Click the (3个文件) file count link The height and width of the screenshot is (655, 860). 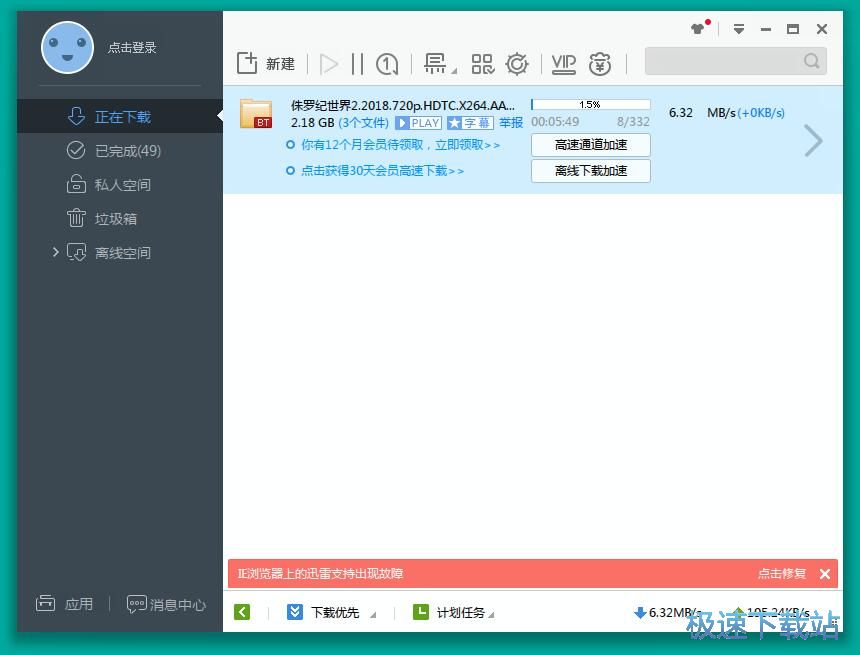click(x=364, y=123)
